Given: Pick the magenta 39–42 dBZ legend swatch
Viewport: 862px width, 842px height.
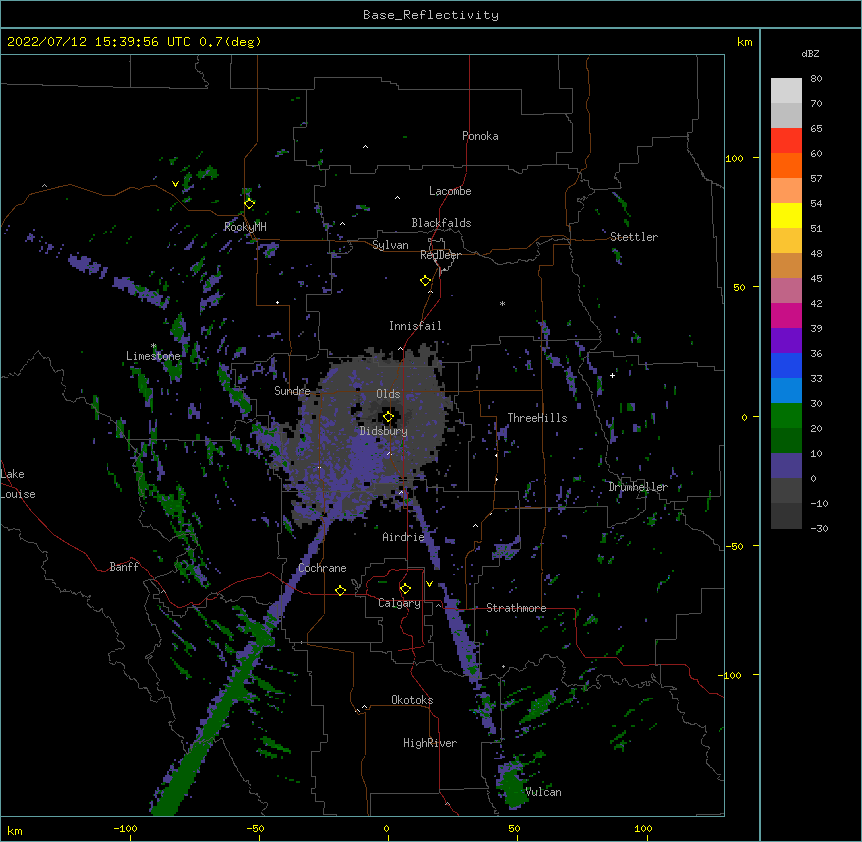Looking at the screenshot, I should [x=786, y=315].
